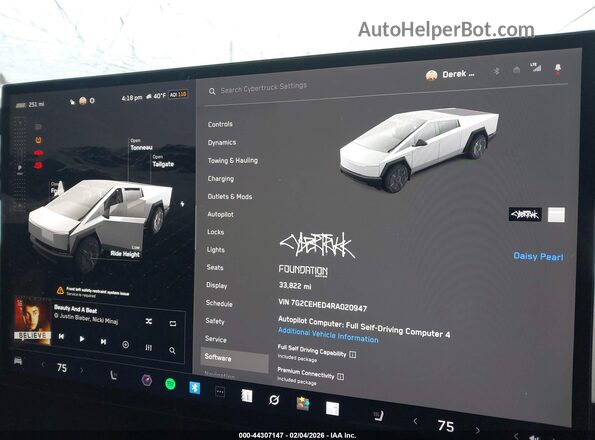Tap the purple hexagon dashcam icon
Screen dimensions: 595x440
(x=146, y=380)
